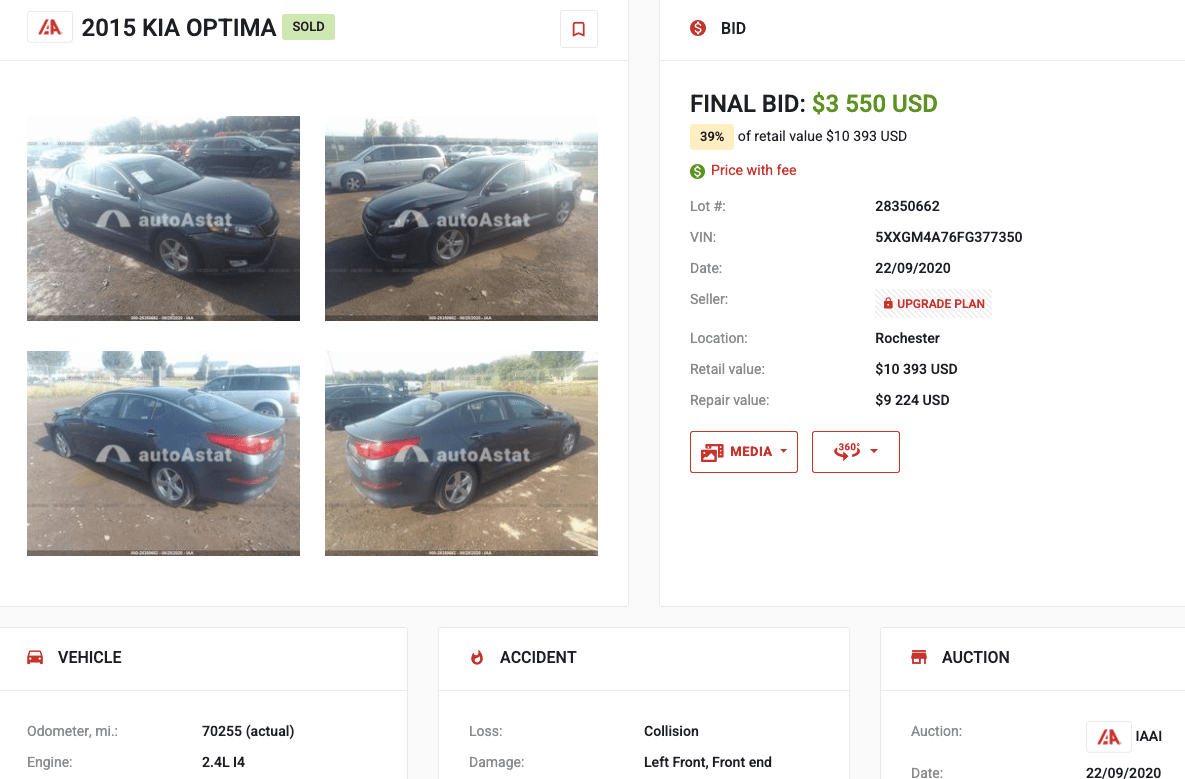Click the 39% retail value badge
The image size is (1185, 779).
tap(711, 137)
